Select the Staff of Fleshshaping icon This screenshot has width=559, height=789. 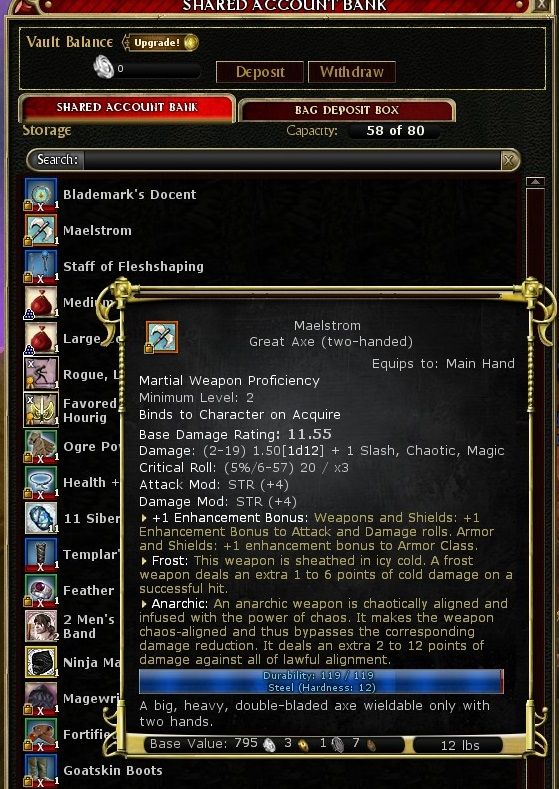point(41,266)
